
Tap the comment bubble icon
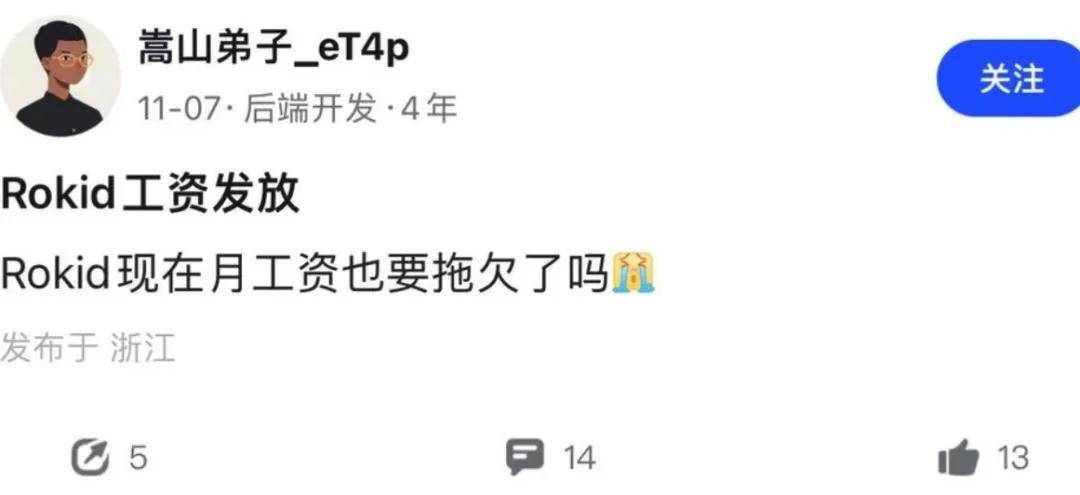(526, 457)
